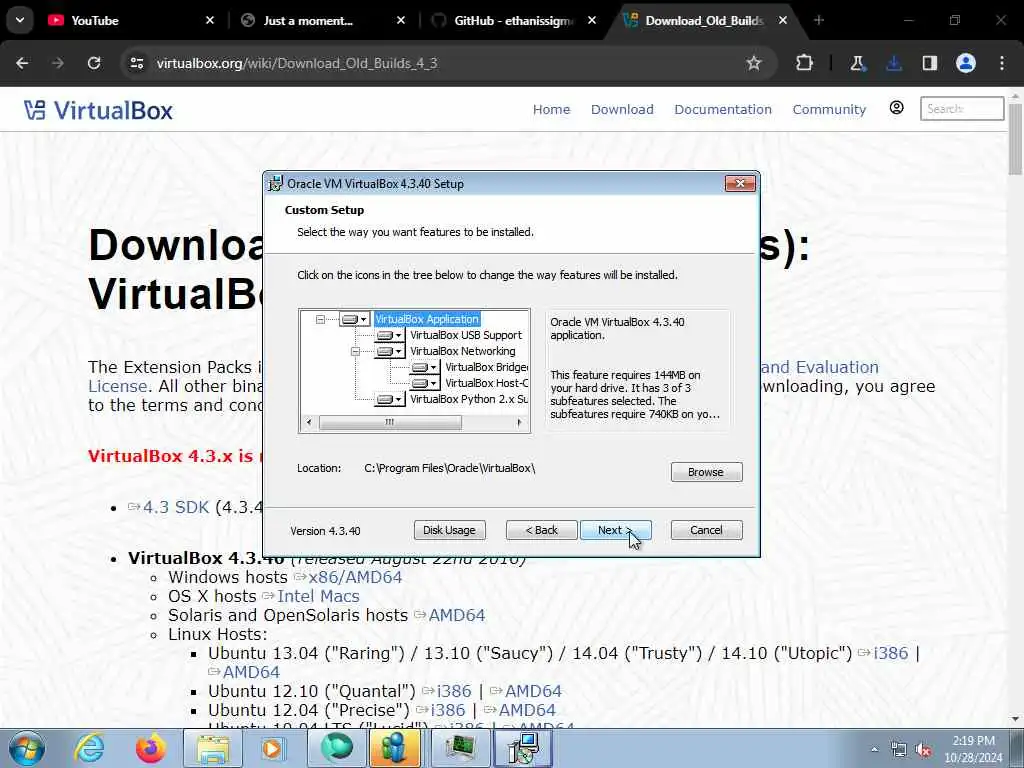1024x768 pixels.
Task: Collapse the VirtualBox Networking tree node
Action: (x=355, y=351)
